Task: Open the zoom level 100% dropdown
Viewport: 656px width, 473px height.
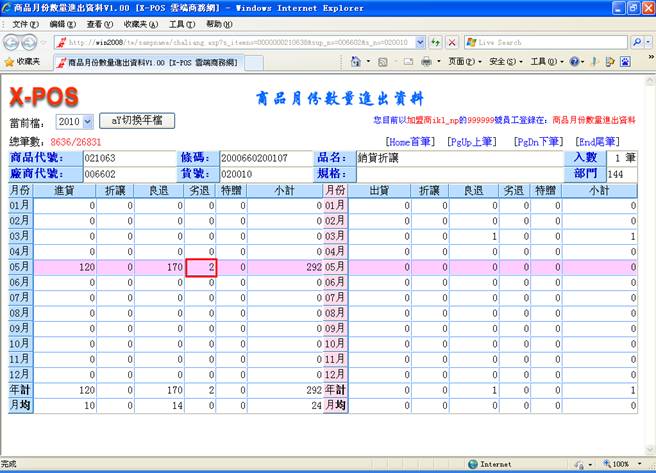Action: coord(625,464)
